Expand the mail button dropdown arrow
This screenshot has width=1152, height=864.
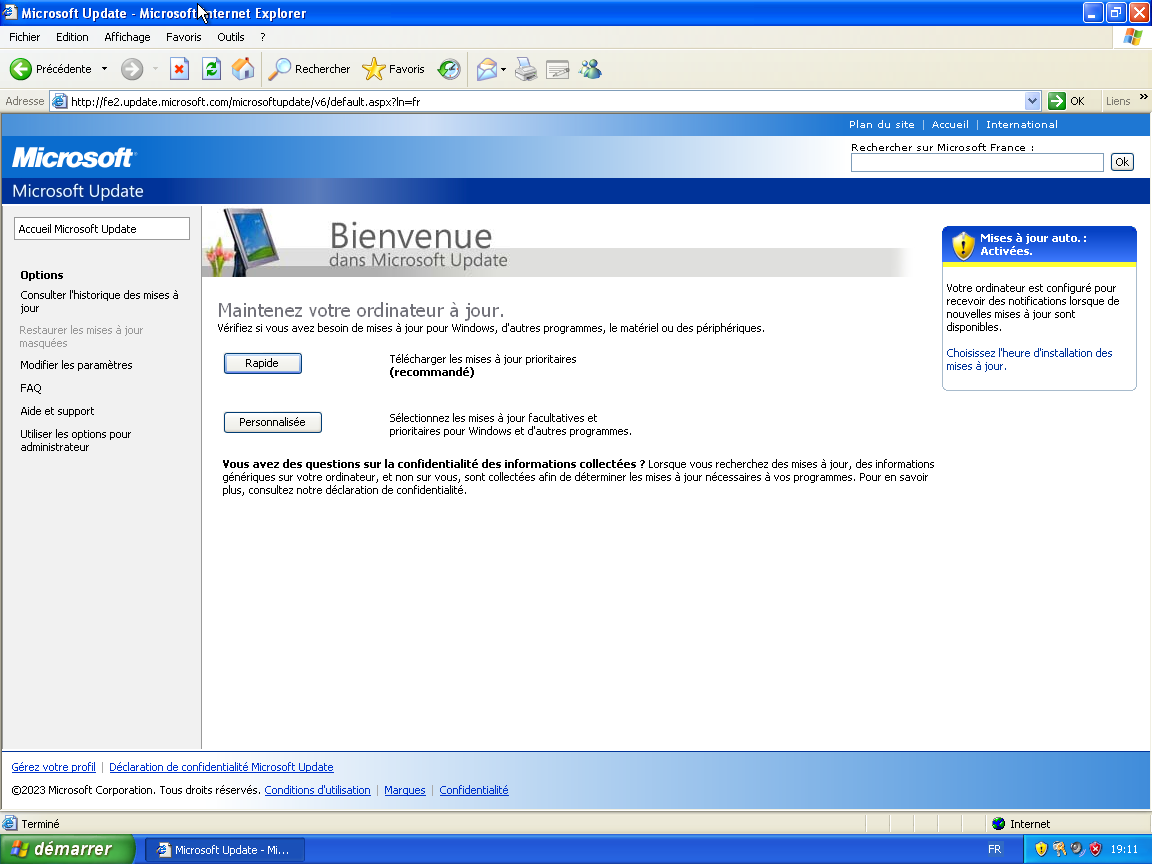[x=503, y=69]
